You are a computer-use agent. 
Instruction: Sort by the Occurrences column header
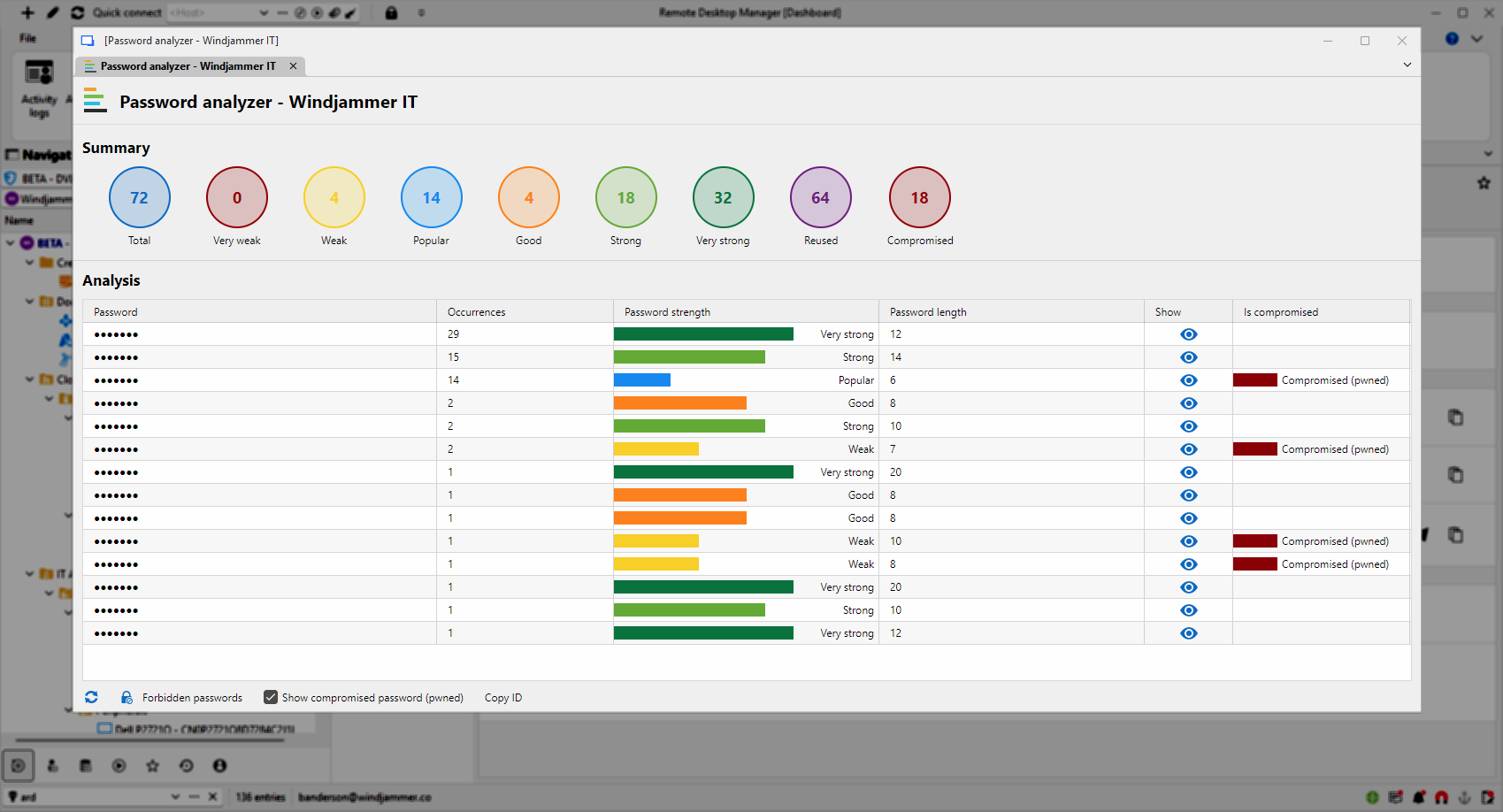477,312
